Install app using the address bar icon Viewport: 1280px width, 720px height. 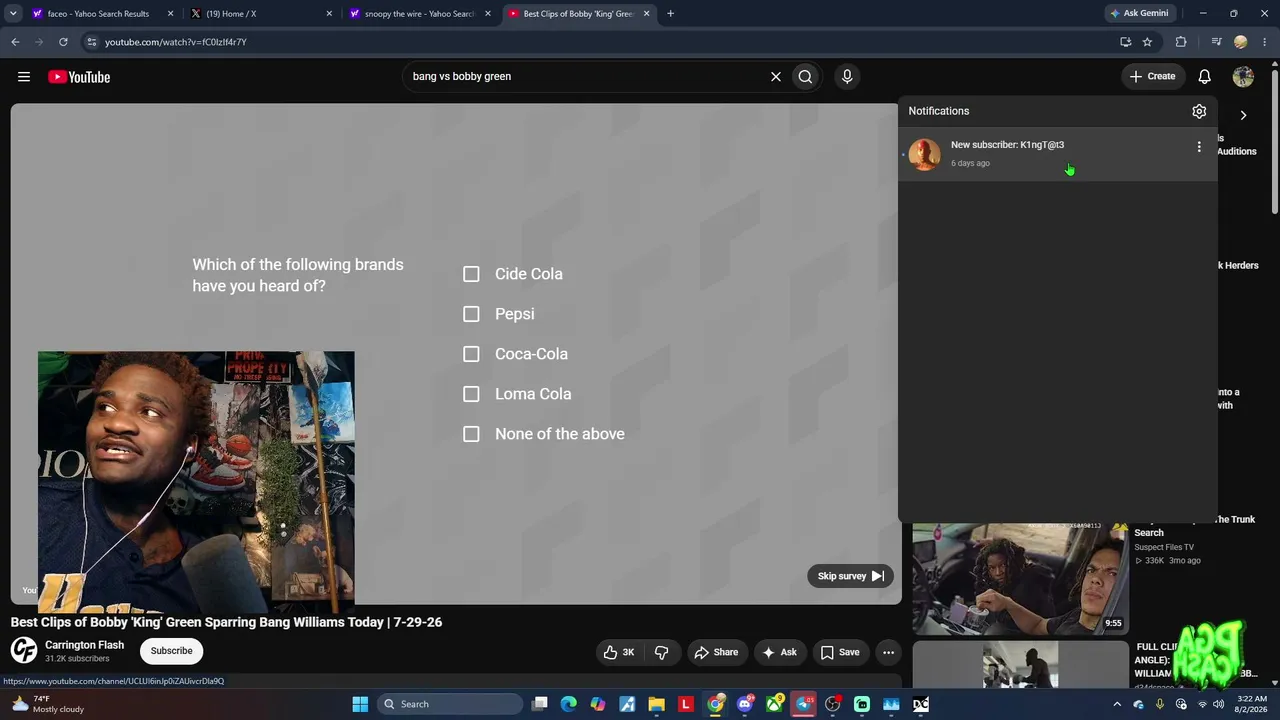click(x=1125, y=42)
